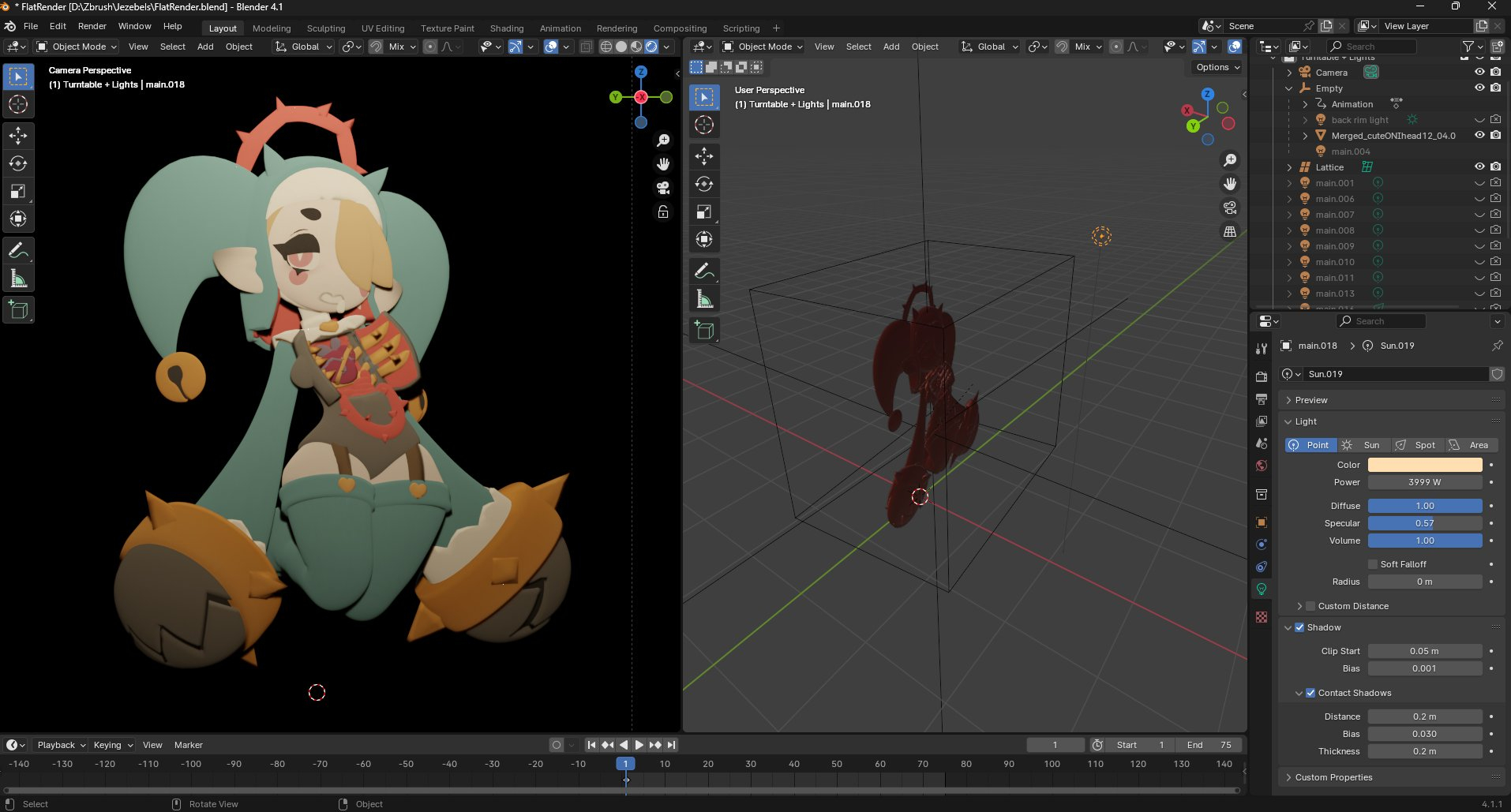Select the Move tool in left viewport
This screenshot has width=1511, height=812.
tap(18, 136)
